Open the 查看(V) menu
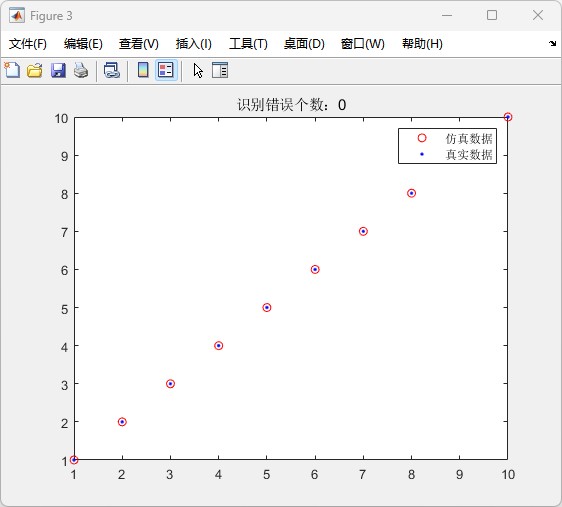 pyautogui.click(x=139, y=44)
